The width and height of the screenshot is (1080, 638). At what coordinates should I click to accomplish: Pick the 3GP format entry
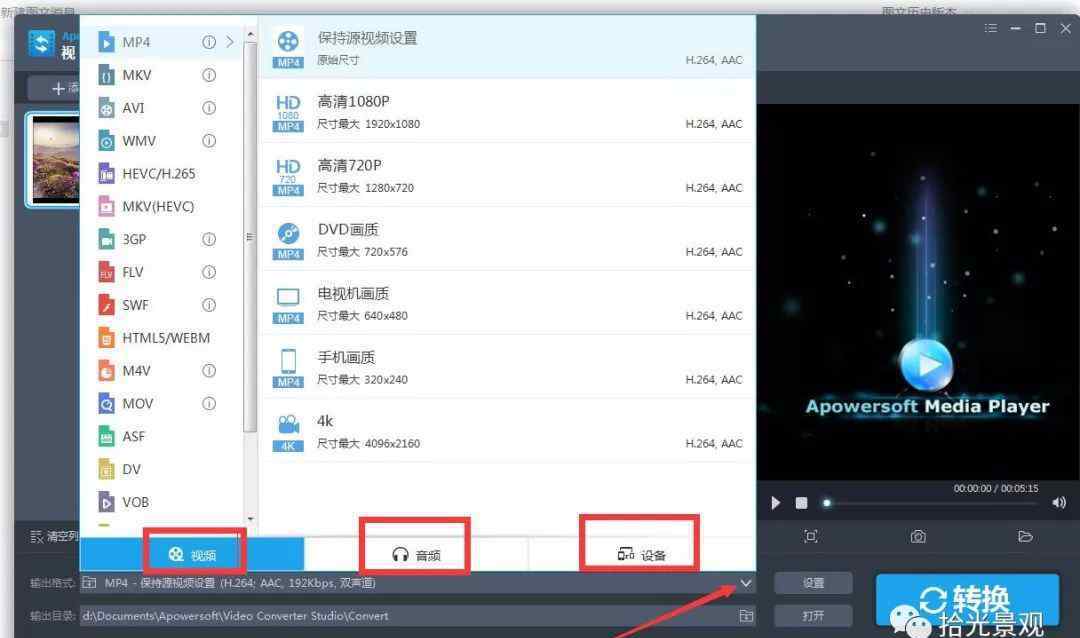coord(161,240)
